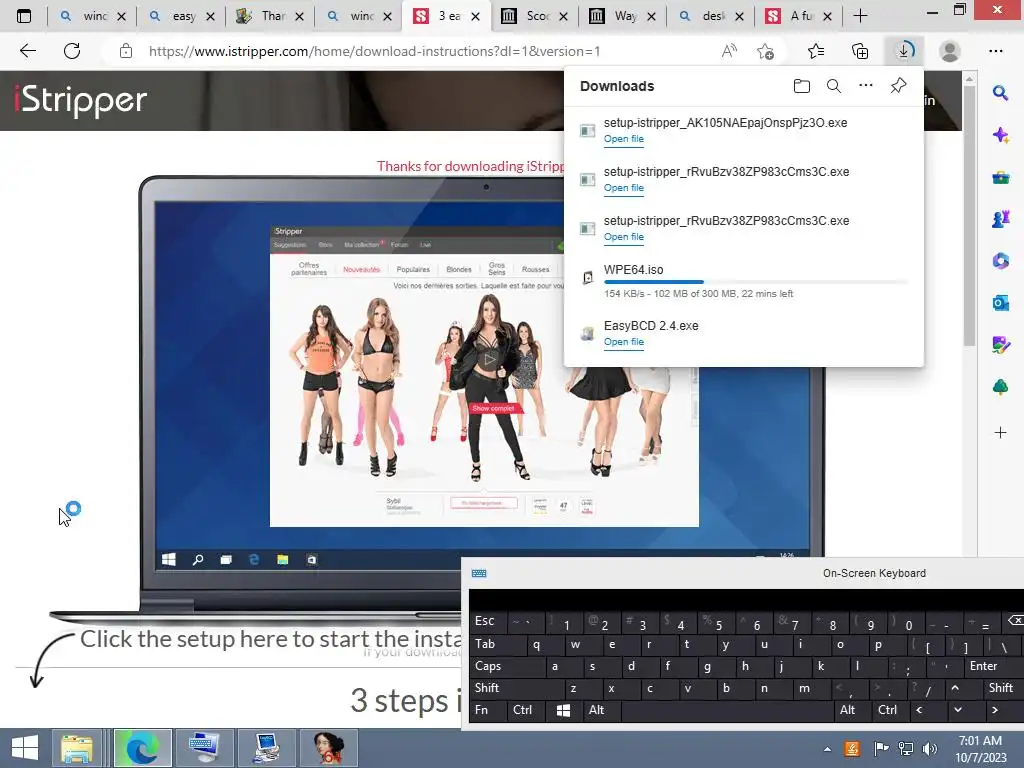Open the browser profile avatar
Viewport: 1024px width, 768px height.
point(950,51)
